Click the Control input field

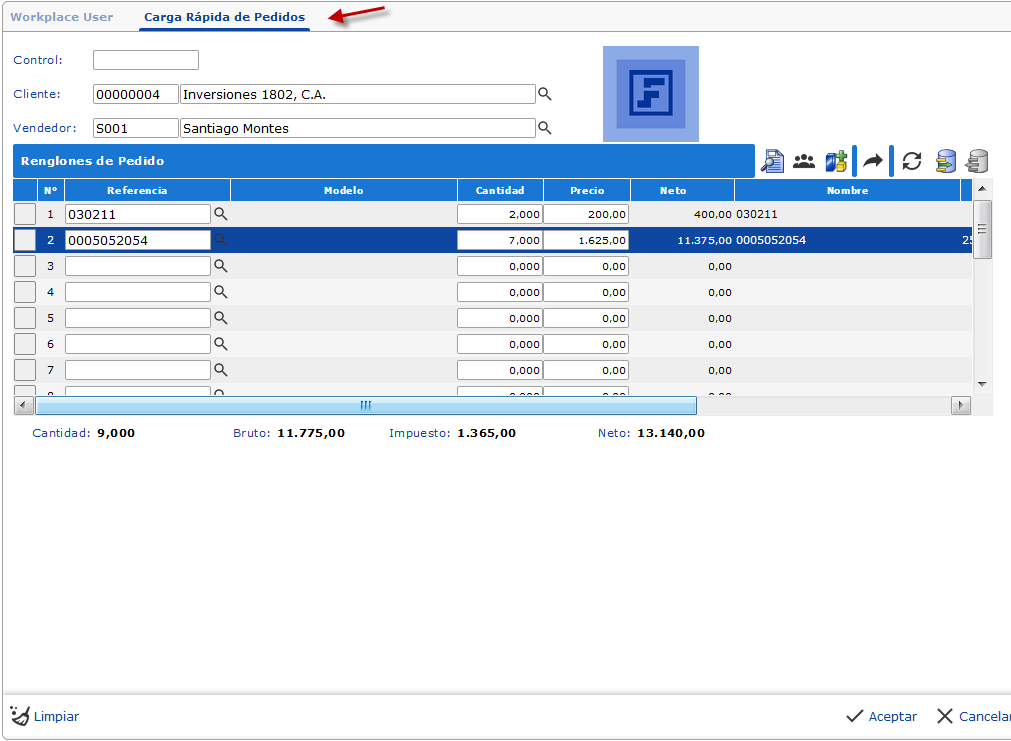coord(146,60)
